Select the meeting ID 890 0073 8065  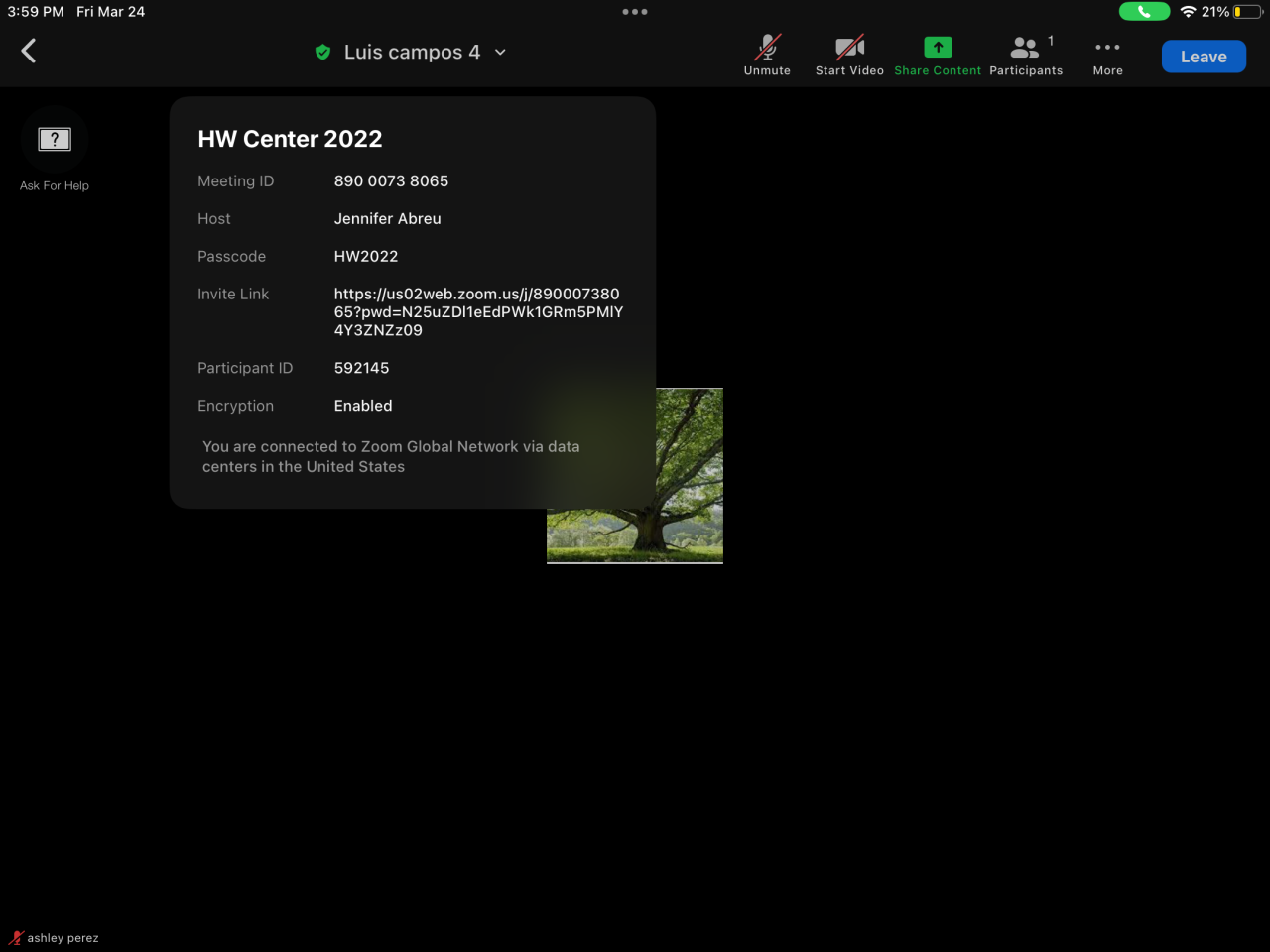[x=391, y=180]
